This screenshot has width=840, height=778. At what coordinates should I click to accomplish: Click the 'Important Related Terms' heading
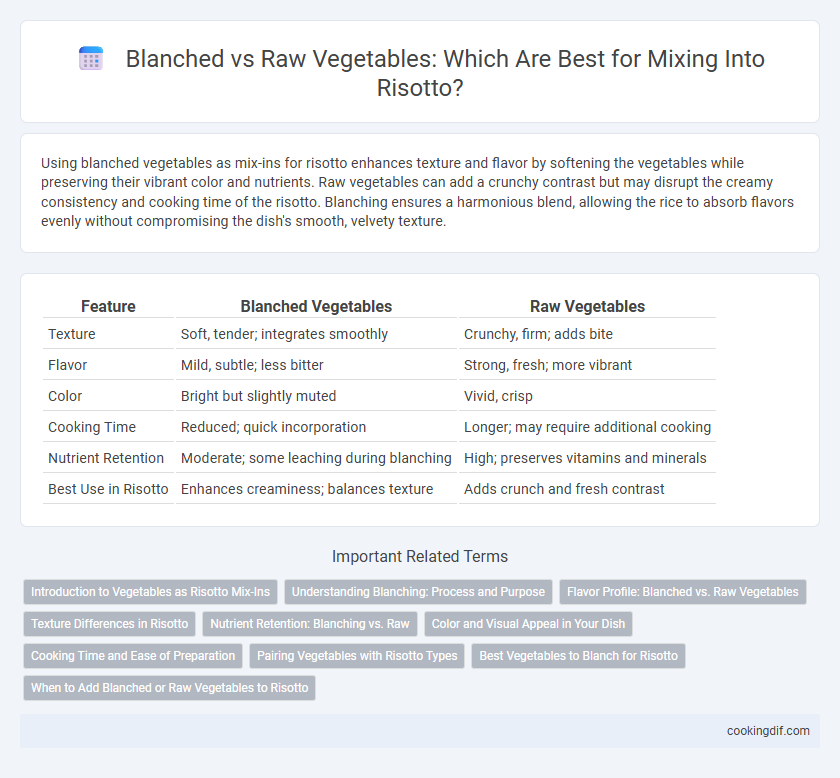click(x=419, y=556)
